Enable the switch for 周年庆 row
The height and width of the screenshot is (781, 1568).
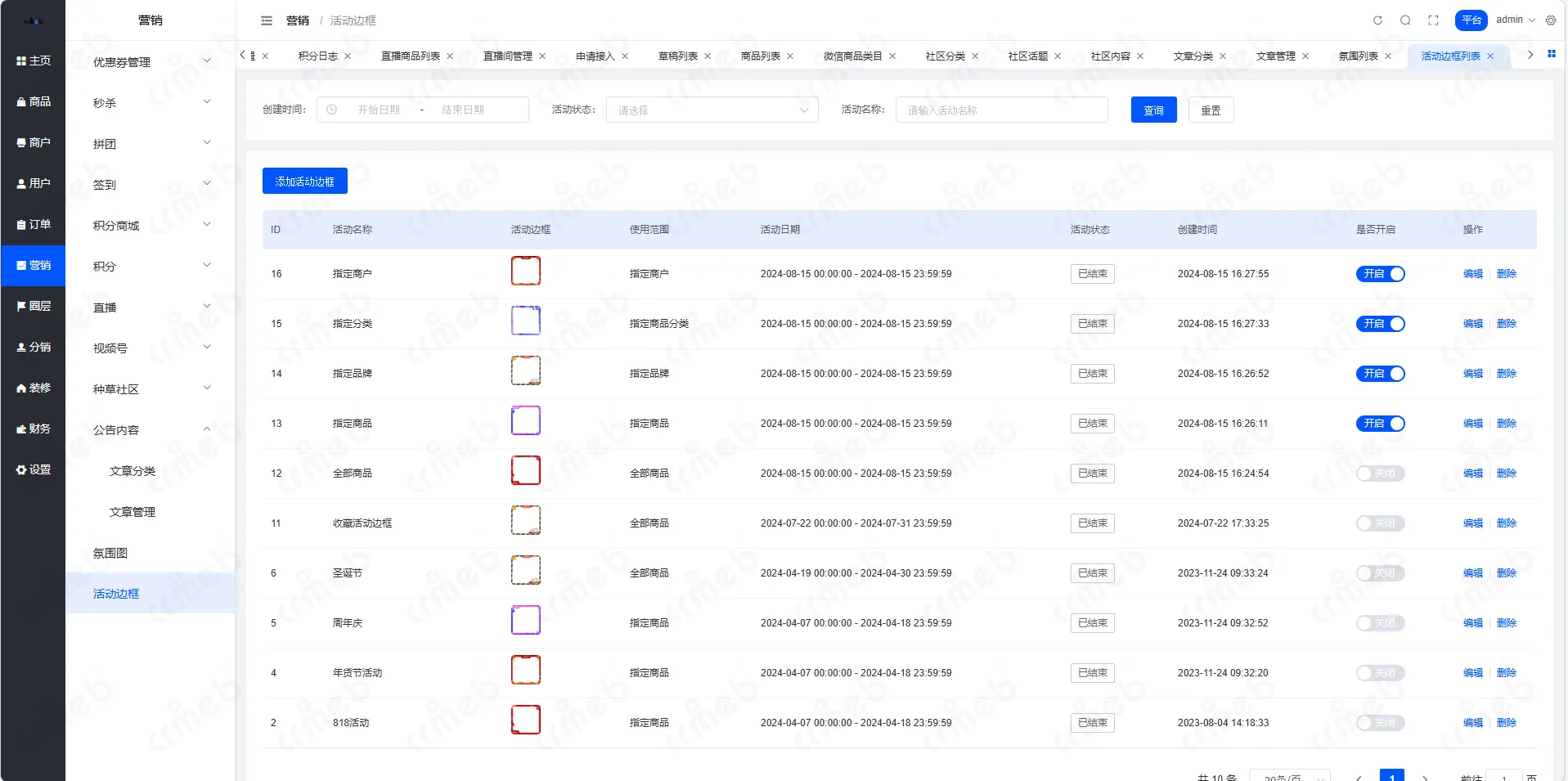[1380, 623]
